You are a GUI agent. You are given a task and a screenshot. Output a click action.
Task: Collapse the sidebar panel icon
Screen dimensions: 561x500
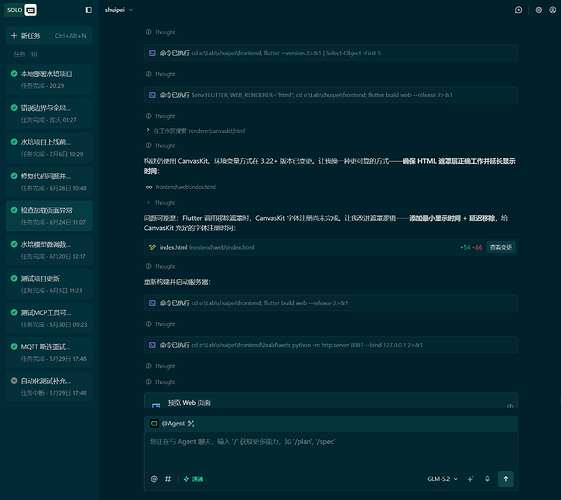pos(89,10)
